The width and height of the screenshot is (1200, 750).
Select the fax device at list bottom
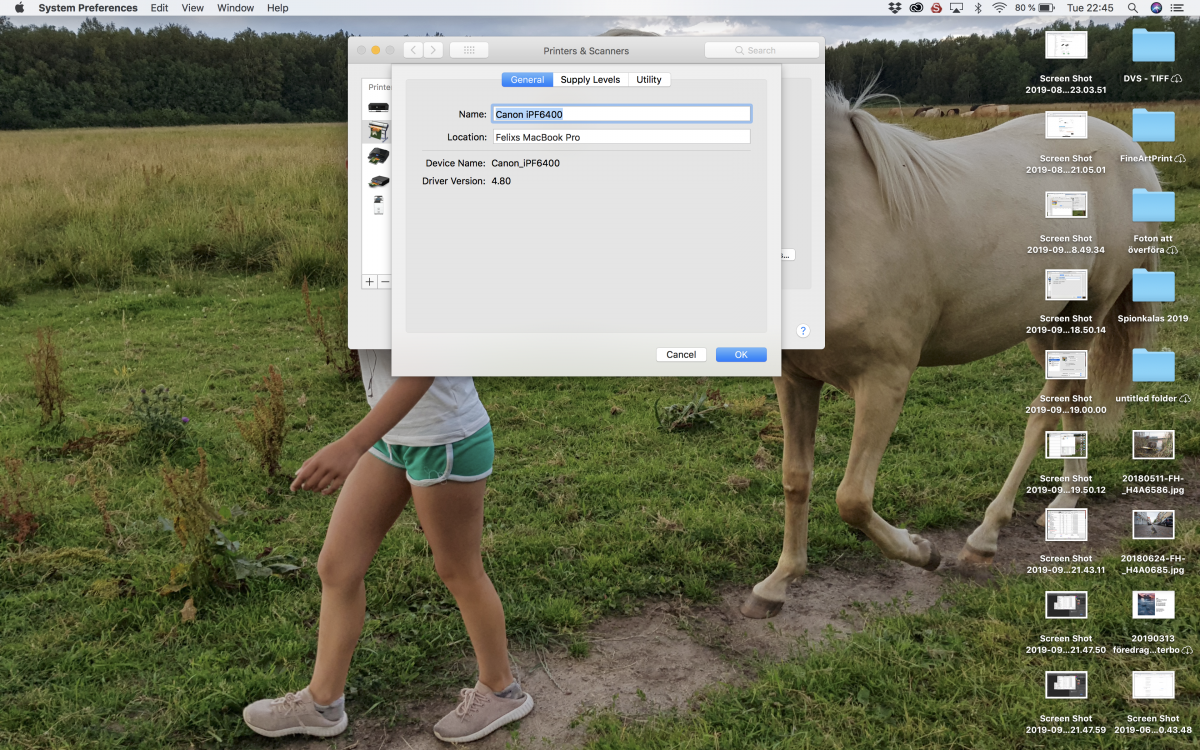(378, 205)
